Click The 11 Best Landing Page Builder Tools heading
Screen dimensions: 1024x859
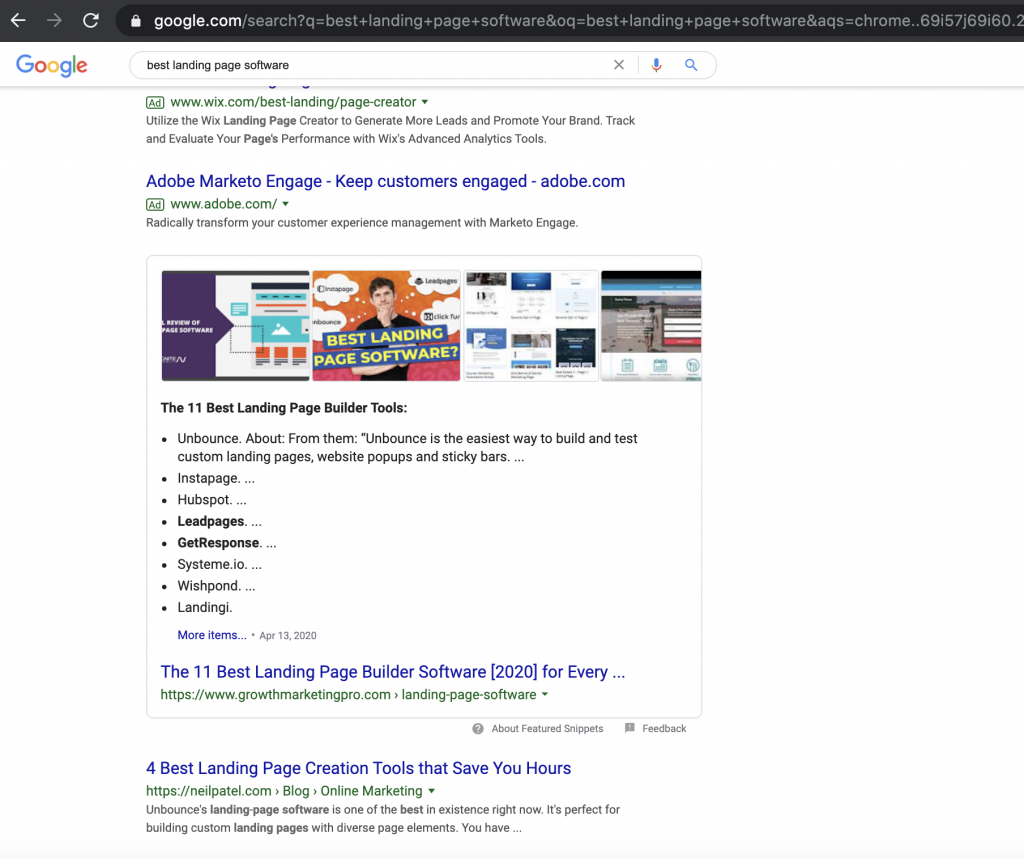284,408
